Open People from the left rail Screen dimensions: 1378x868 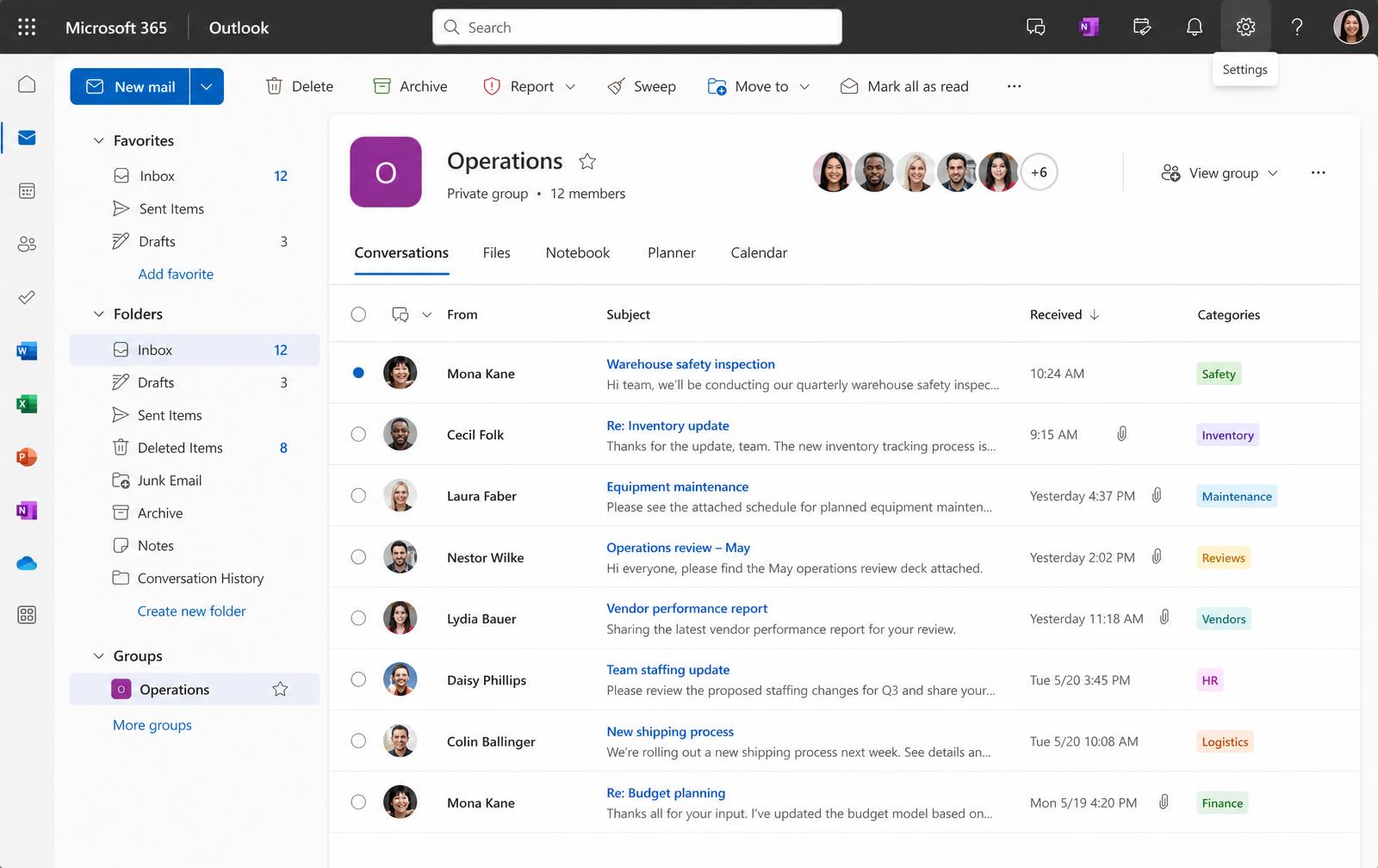click(x=27, y=244)
